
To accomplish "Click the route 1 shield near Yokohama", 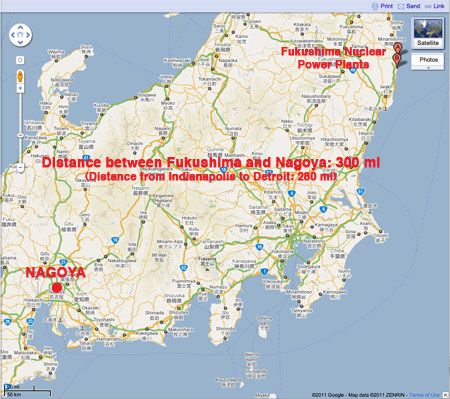I will click(x=264, y=272).
